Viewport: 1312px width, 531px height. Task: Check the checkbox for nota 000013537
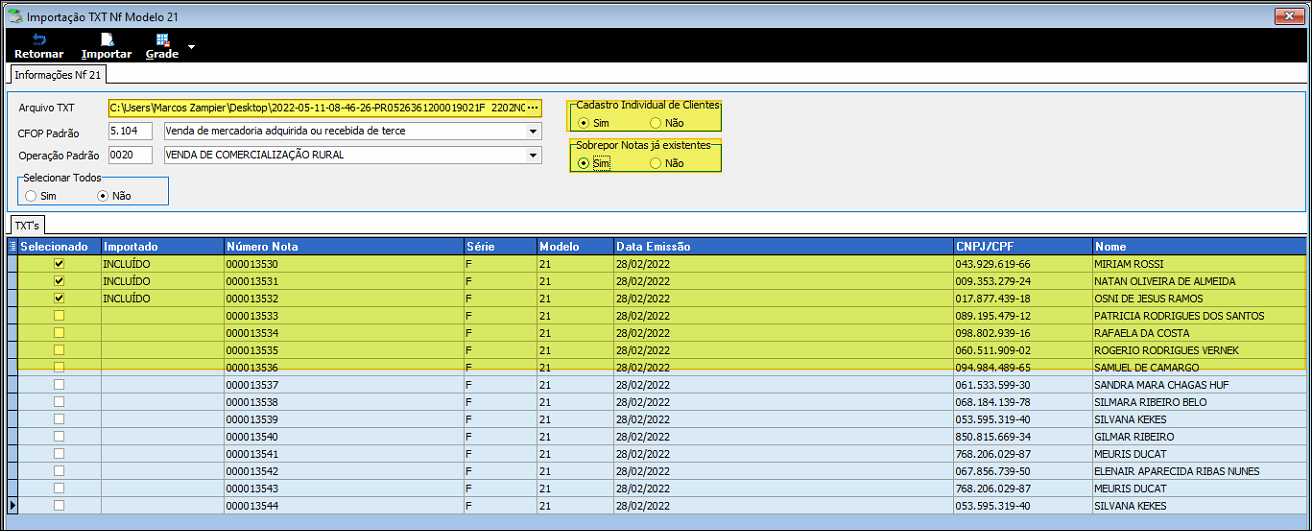pos(59,385)
